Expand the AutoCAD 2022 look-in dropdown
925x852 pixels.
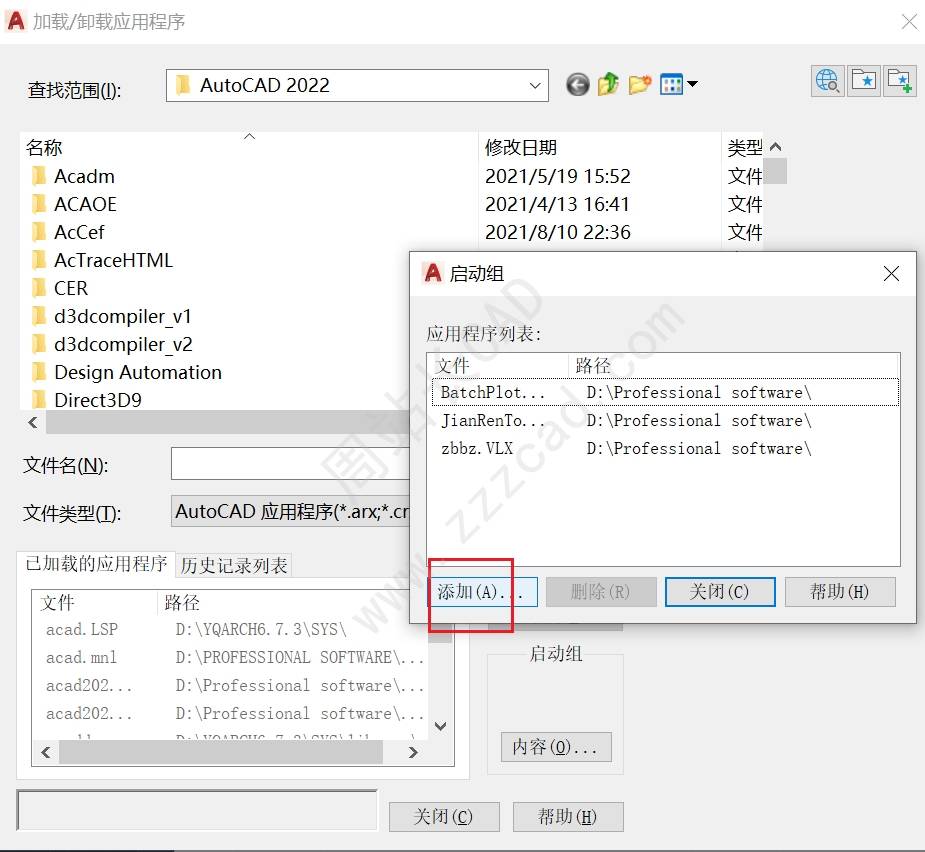[x=535, y=86]
